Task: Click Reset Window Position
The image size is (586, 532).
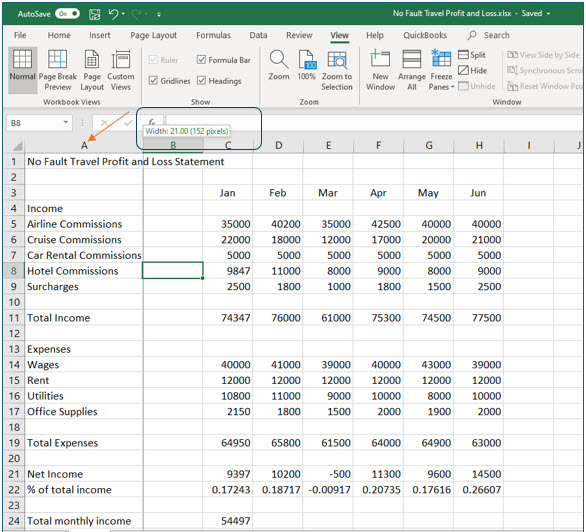Action: pyautogui.click(x=544, y=86)
